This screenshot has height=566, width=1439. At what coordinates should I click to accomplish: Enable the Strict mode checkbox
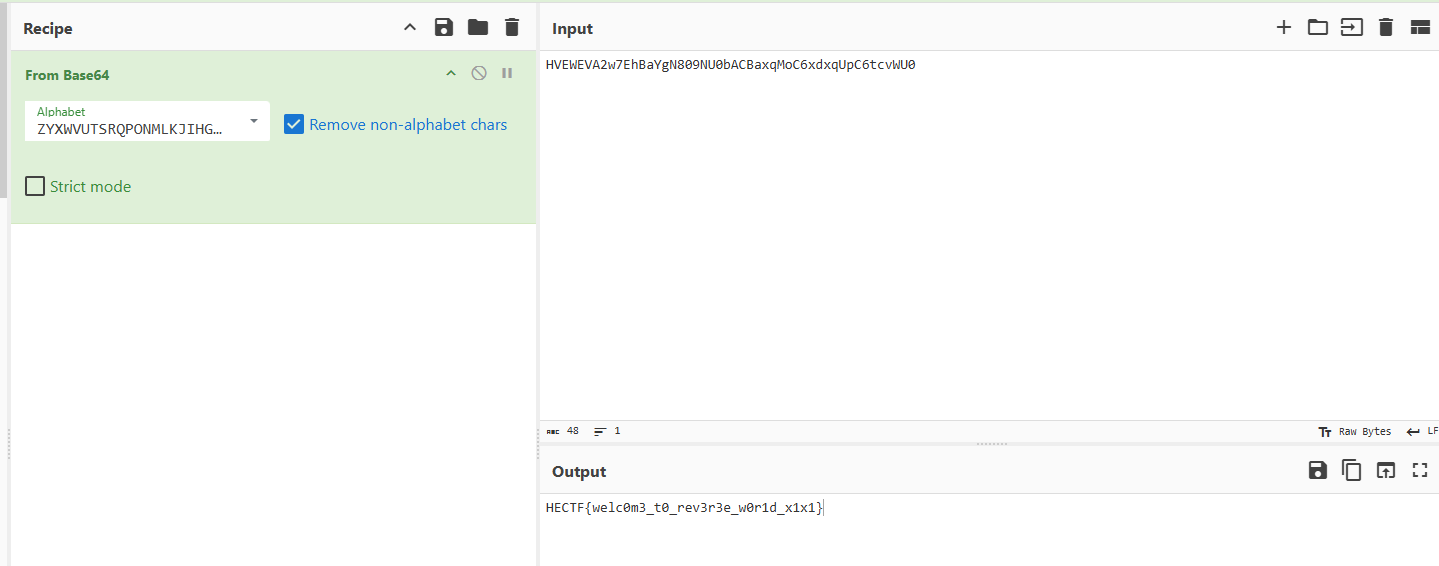click(35, 186)
